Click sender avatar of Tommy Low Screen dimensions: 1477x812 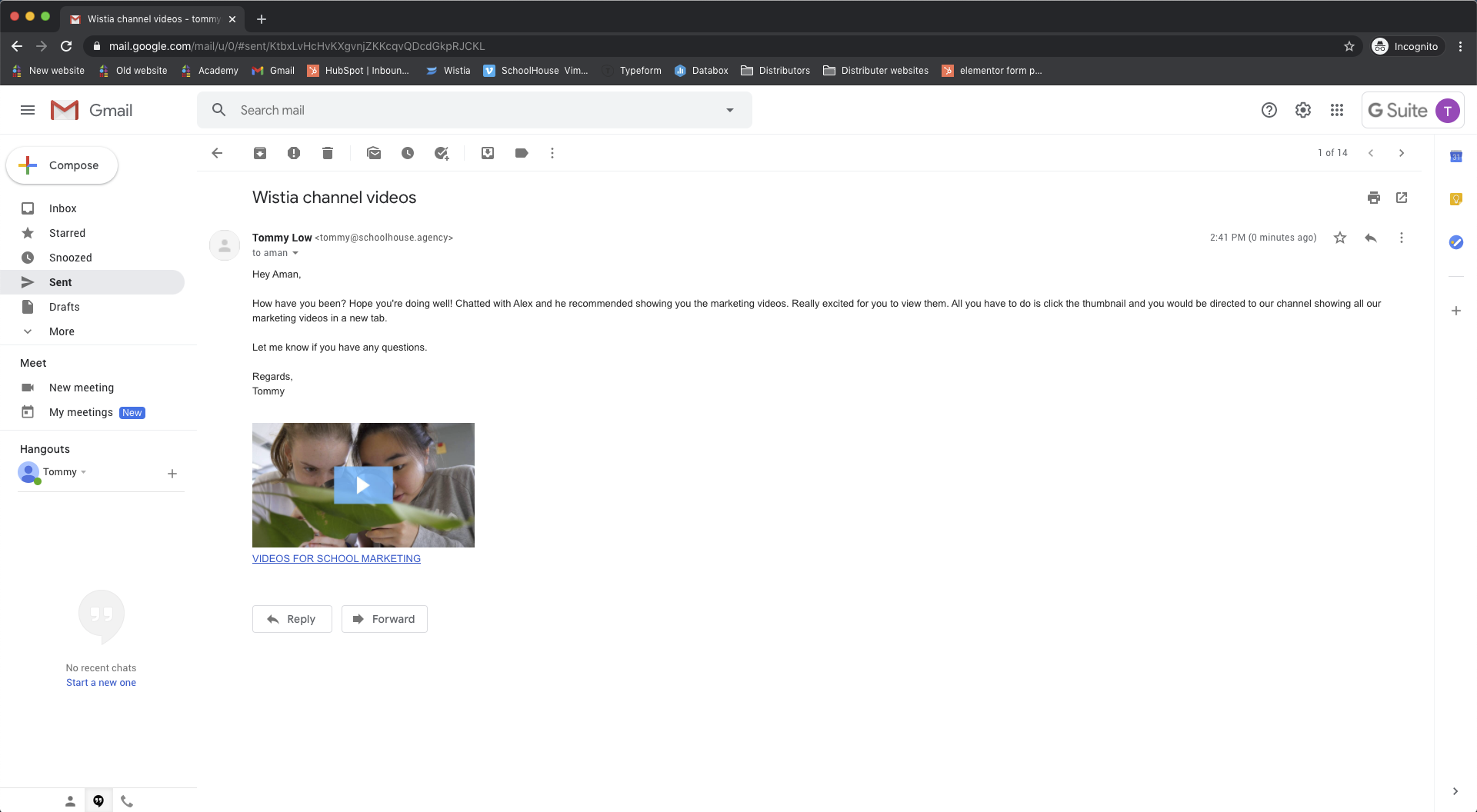click(x=225, y=245)
